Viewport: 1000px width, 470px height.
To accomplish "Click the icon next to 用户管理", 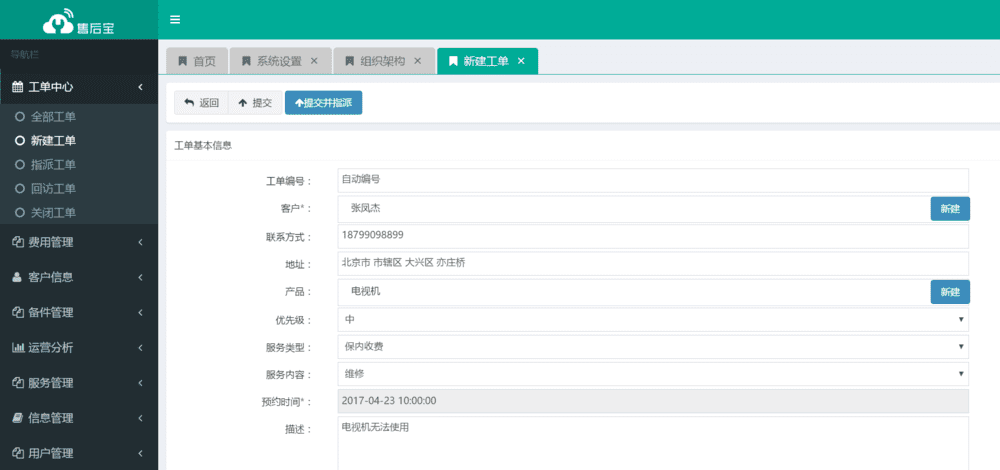I will [x=18, y=453].
